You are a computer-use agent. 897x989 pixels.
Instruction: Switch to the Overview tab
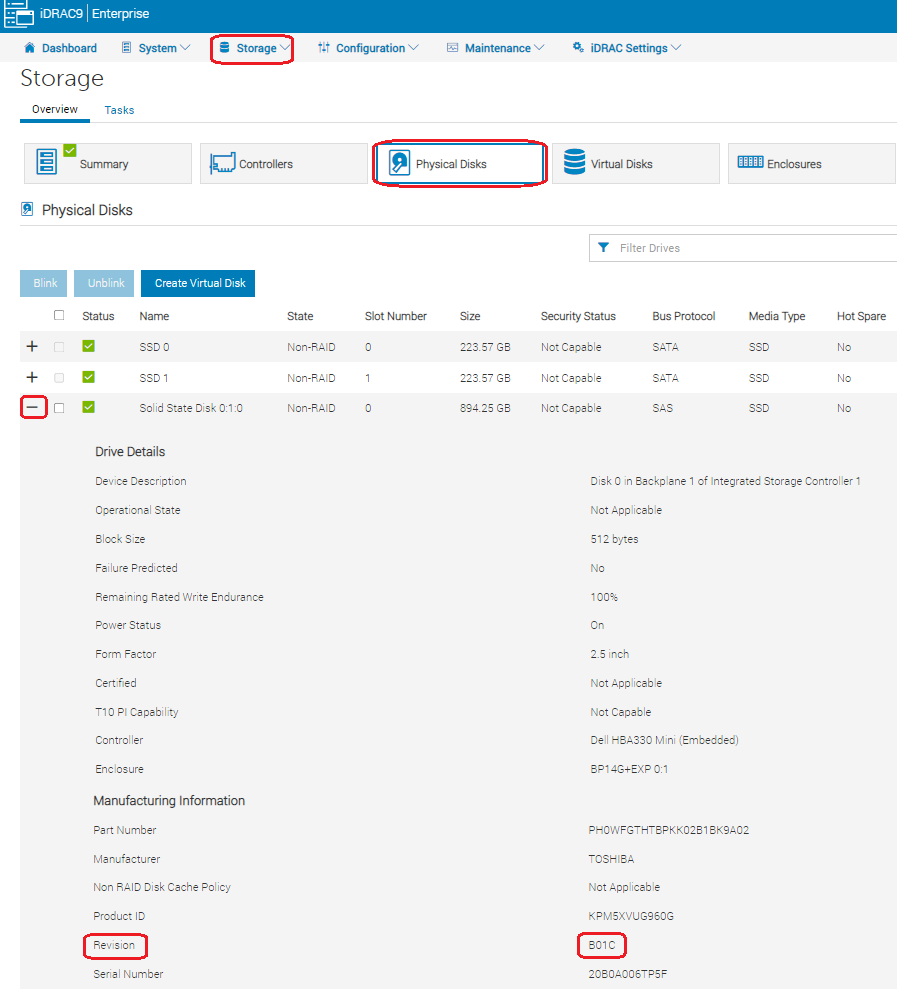(55, 109)
